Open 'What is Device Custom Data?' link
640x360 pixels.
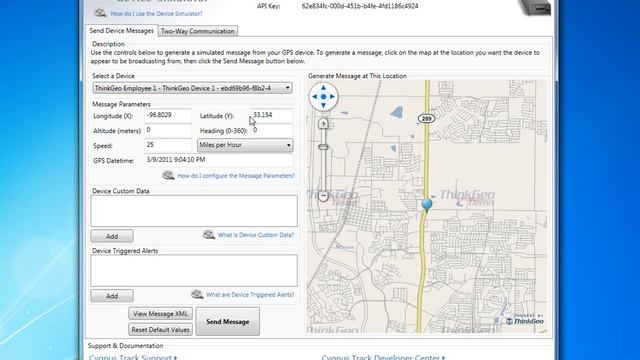tap(256, 235)
